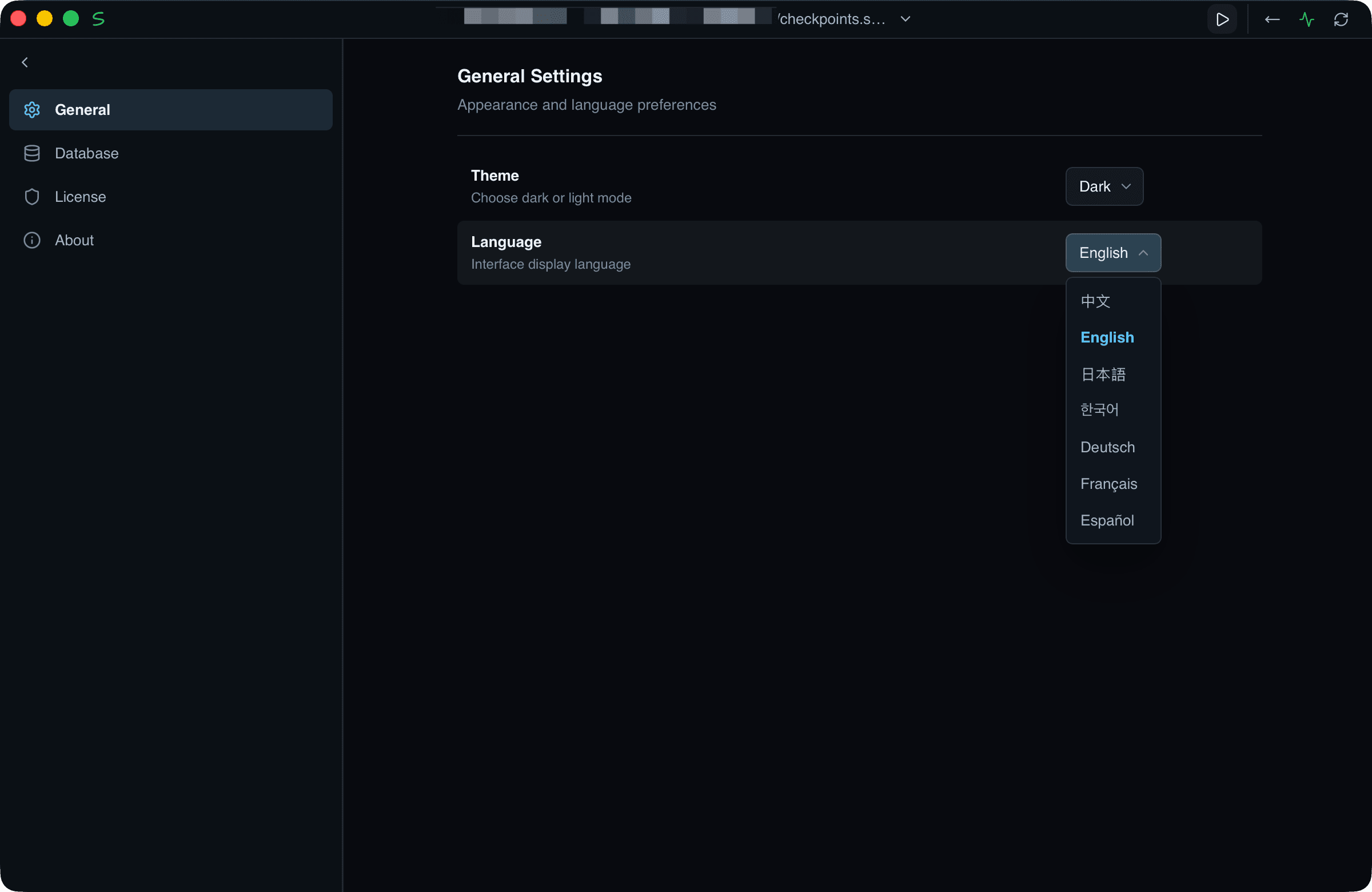Expand the checkpoints file path dropdown
The width and height of the screenshot is (1372, 892).
(x=905, y=19)
